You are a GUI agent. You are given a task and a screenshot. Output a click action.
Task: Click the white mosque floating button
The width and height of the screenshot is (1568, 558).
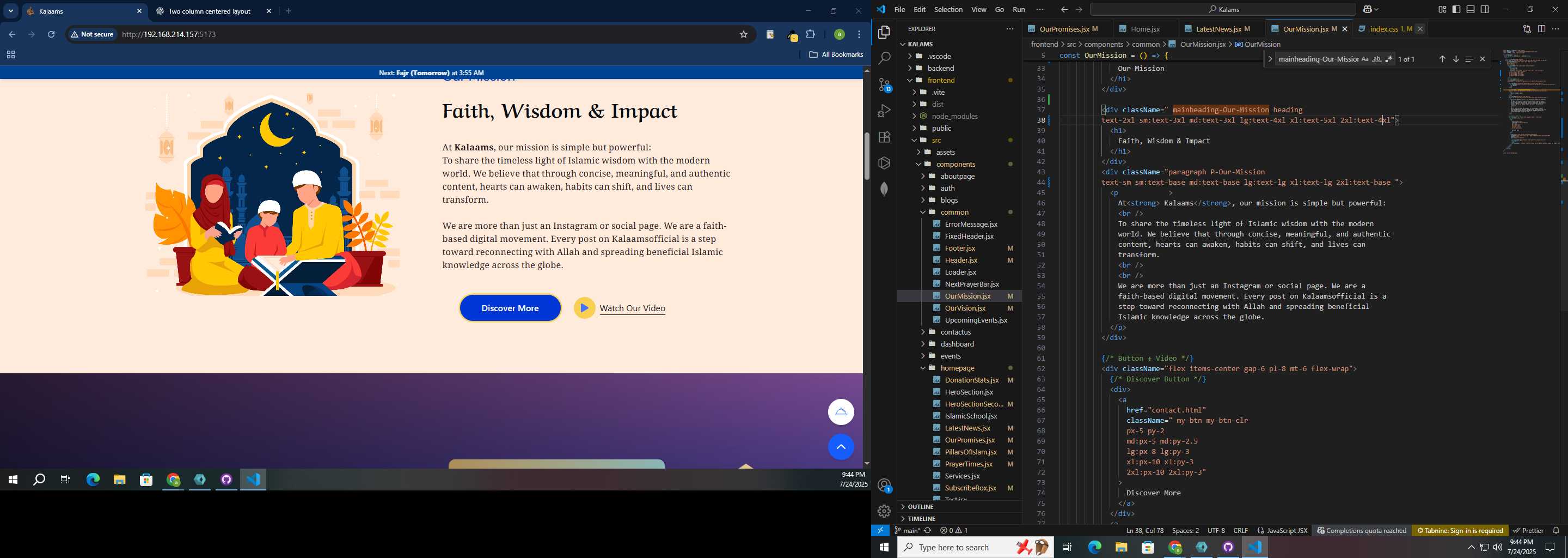(x=841, y=413)
